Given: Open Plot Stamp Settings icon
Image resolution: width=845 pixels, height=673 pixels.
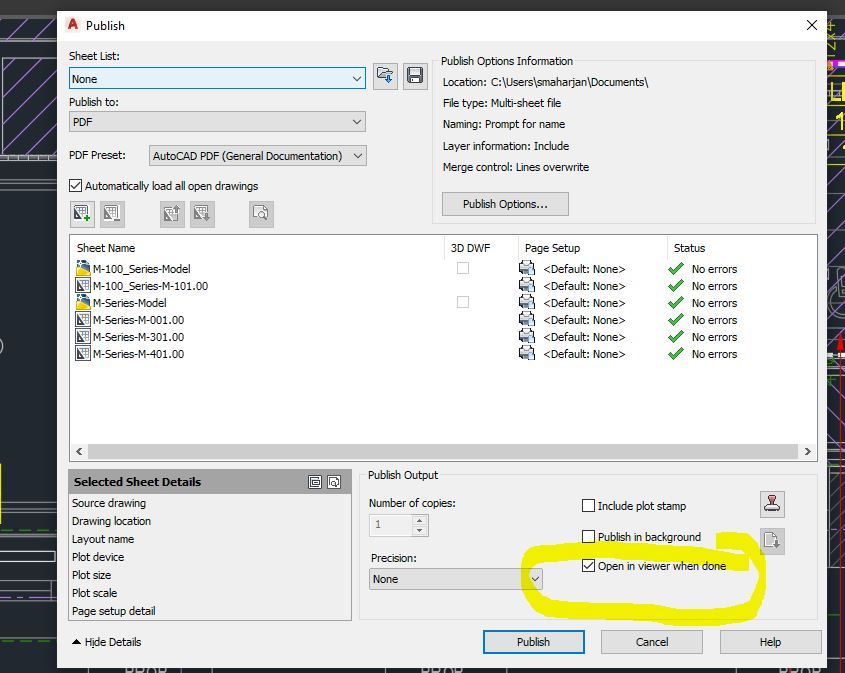Looking at the screenshot, I should (x=772, y=504).
